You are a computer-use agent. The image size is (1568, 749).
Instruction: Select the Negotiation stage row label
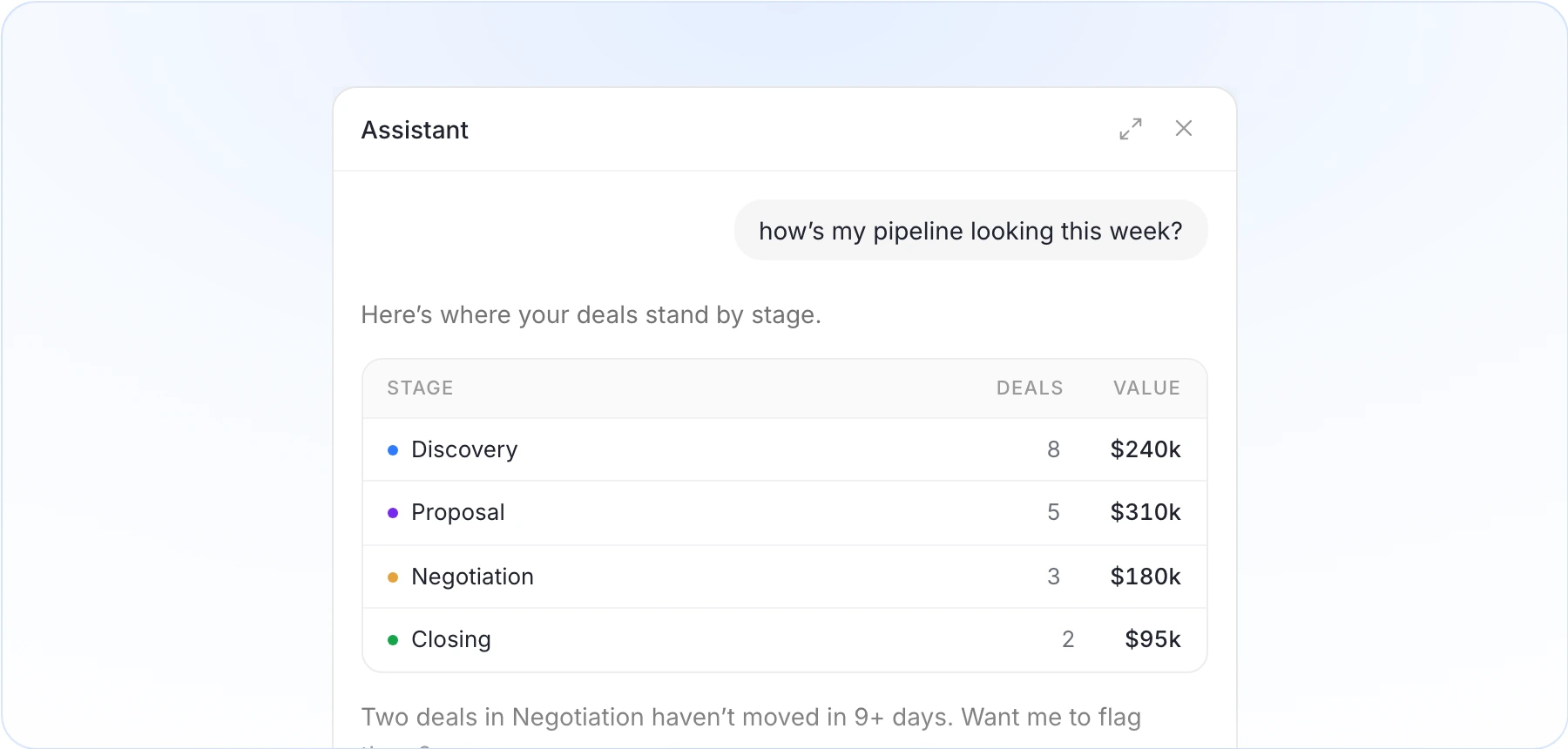pyautogui.click(x=472, y=577)
